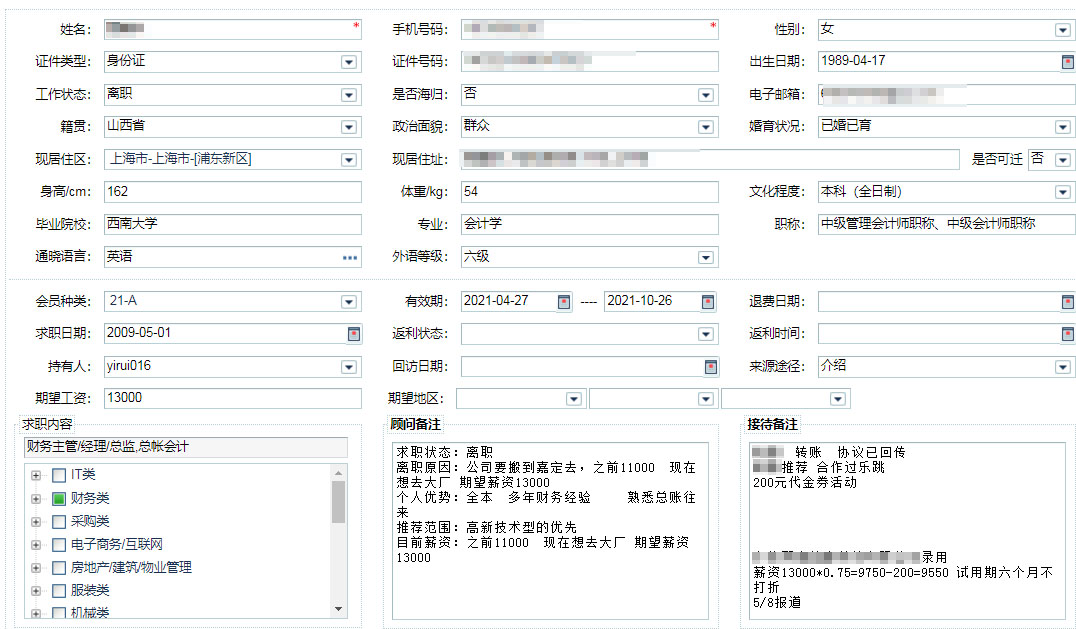This screenshot has height=629, width=1076.
Task: Open the 政治面貌 dropdown
Action: (705, 127)
